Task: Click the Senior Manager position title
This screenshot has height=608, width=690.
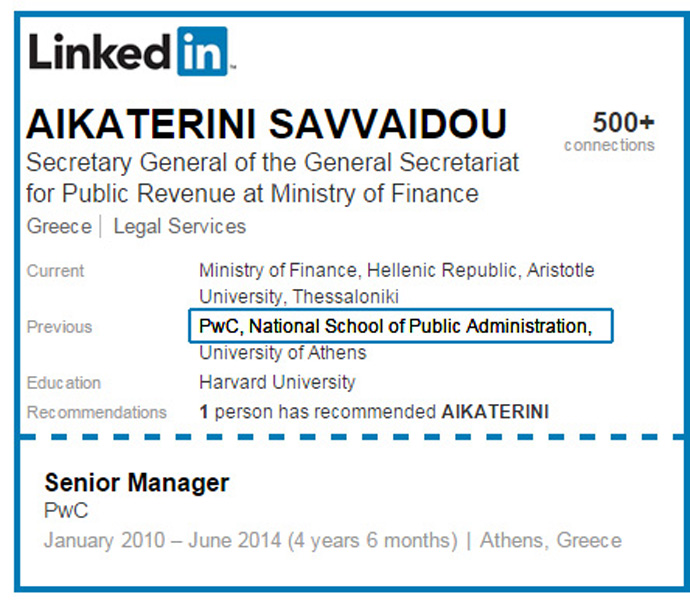Action: 137,483
